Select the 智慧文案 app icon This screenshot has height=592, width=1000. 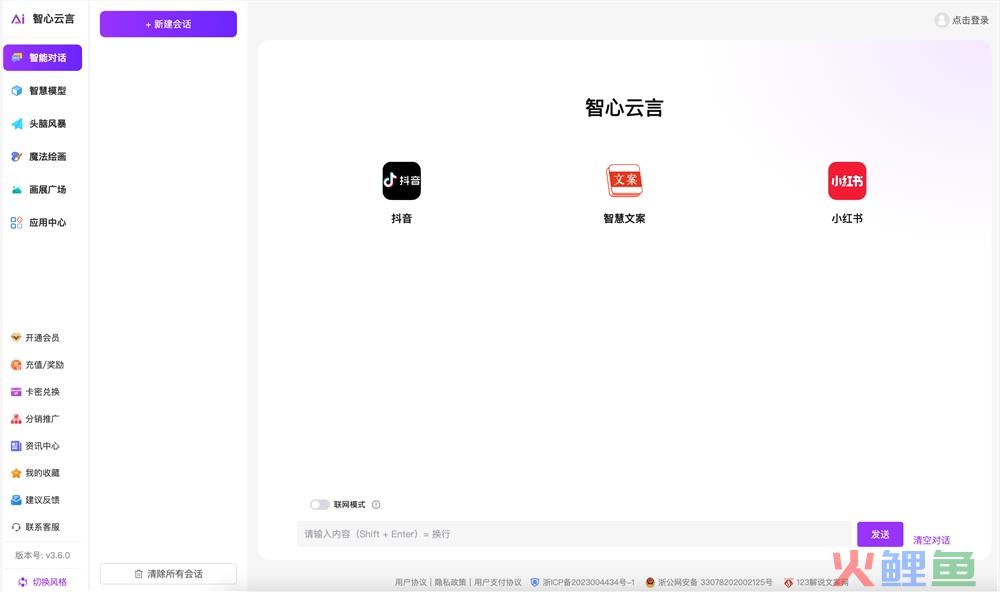[624, 181]
